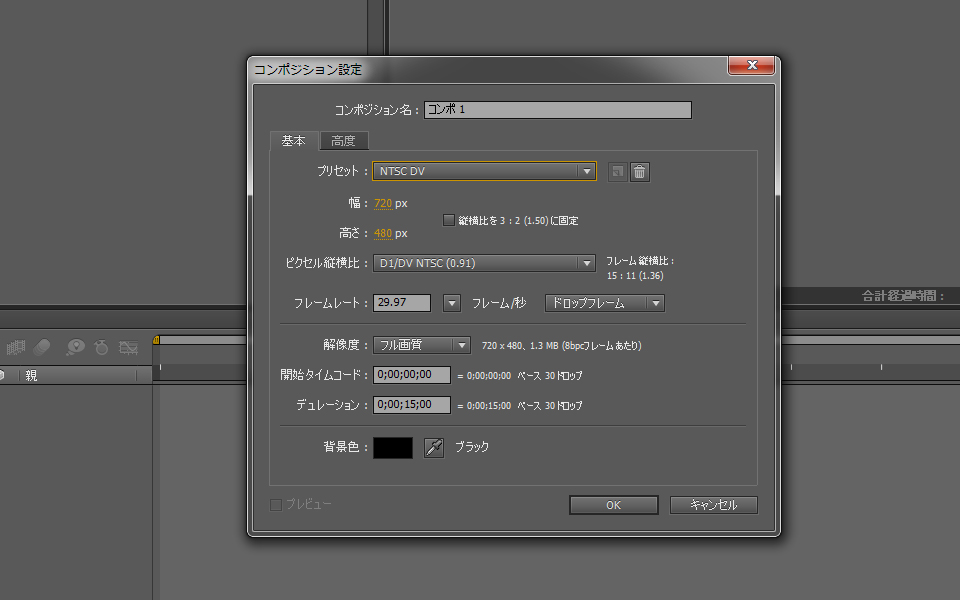Toggle the プレビュー checkbox
Viewport: 960px width, 600px height.
tap(276, 504)
